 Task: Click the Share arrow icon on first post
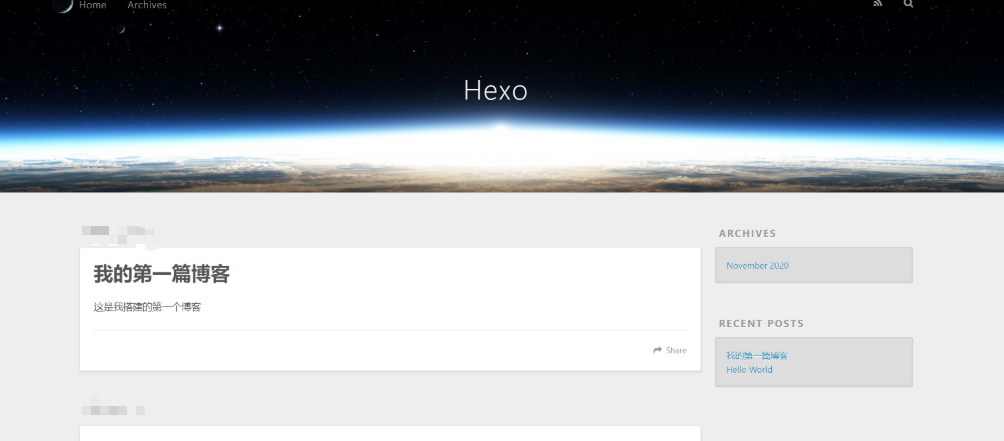(658, 350)
